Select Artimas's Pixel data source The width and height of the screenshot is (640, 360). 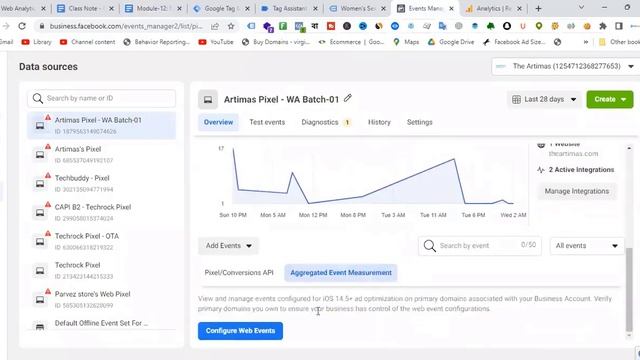[x=102, y=154]
